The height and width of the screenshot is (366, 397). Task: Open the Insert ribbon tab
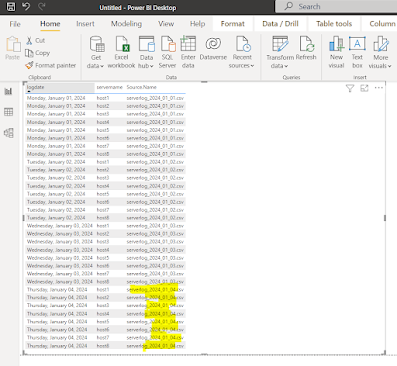point(85,24)
